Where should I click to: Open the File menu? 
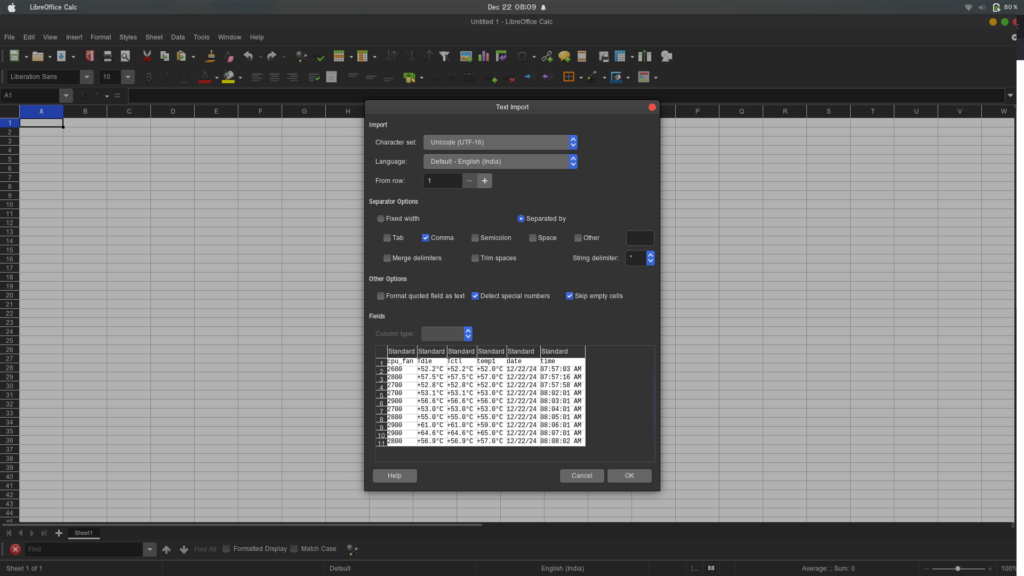pyautogui.click(x=9, y=37)
